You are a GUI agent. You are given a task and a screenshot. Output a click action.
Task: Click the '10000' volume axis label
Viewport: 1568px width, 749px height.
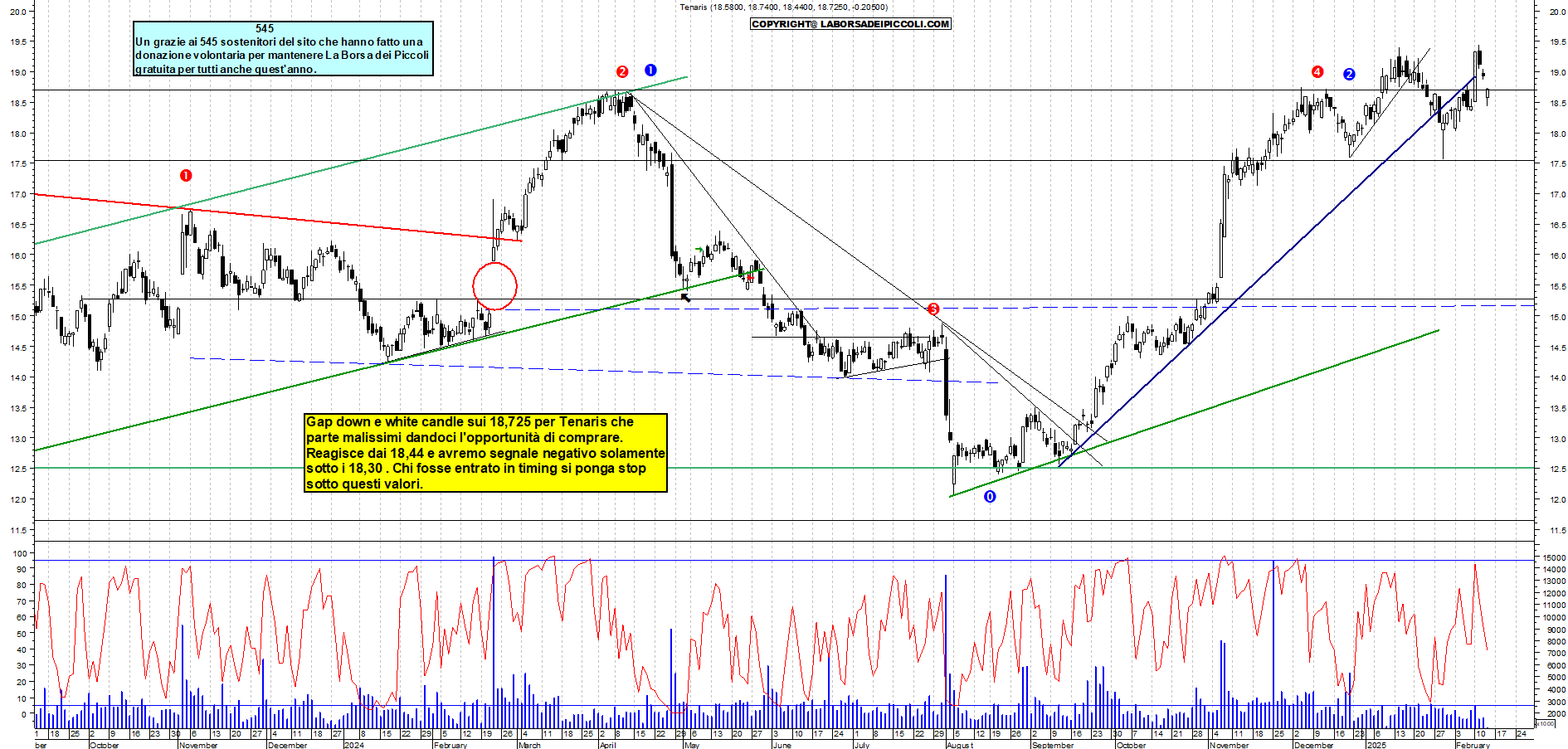click(1554, 617)
